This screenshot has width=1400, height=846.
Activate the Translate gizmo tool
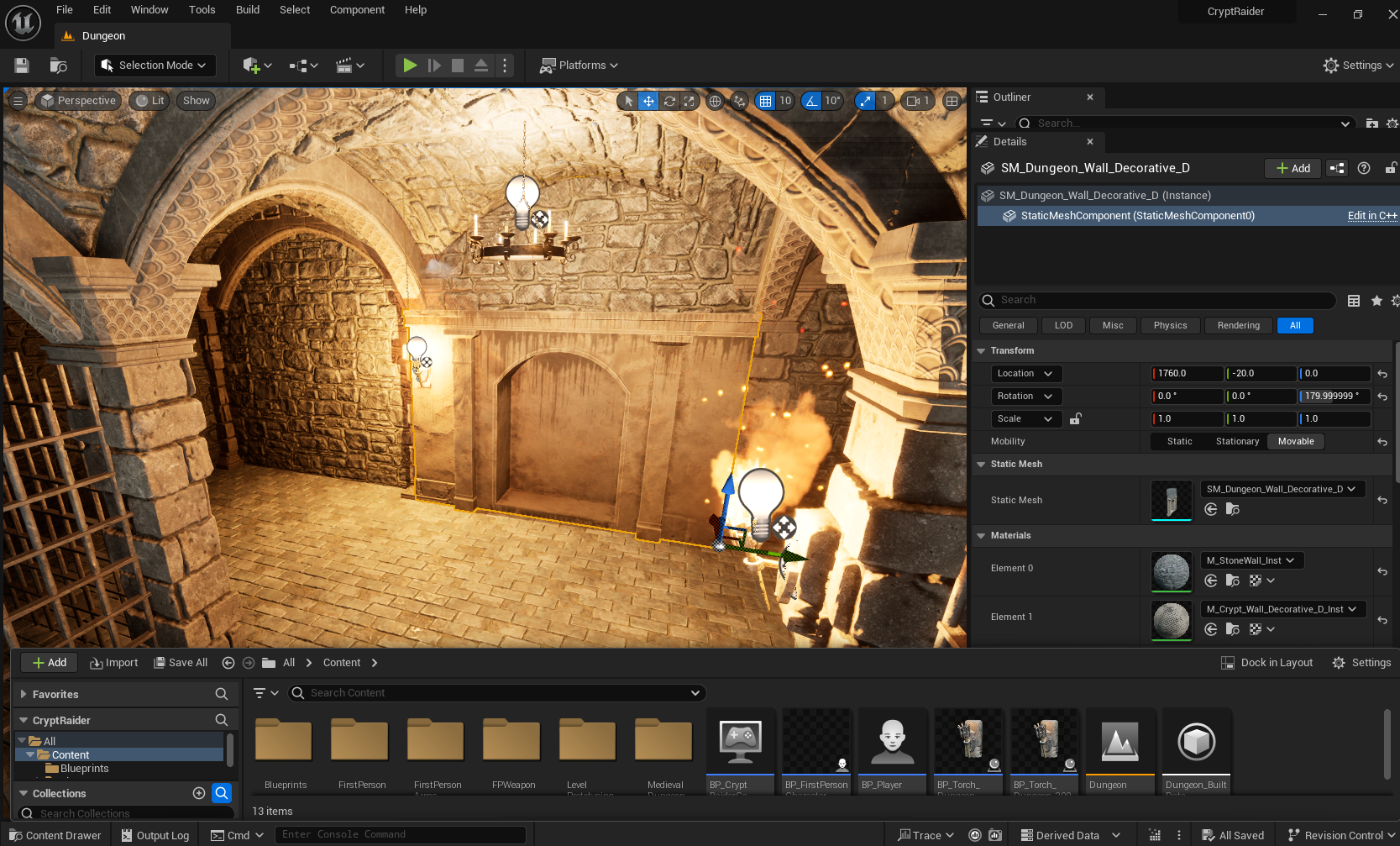648,101
